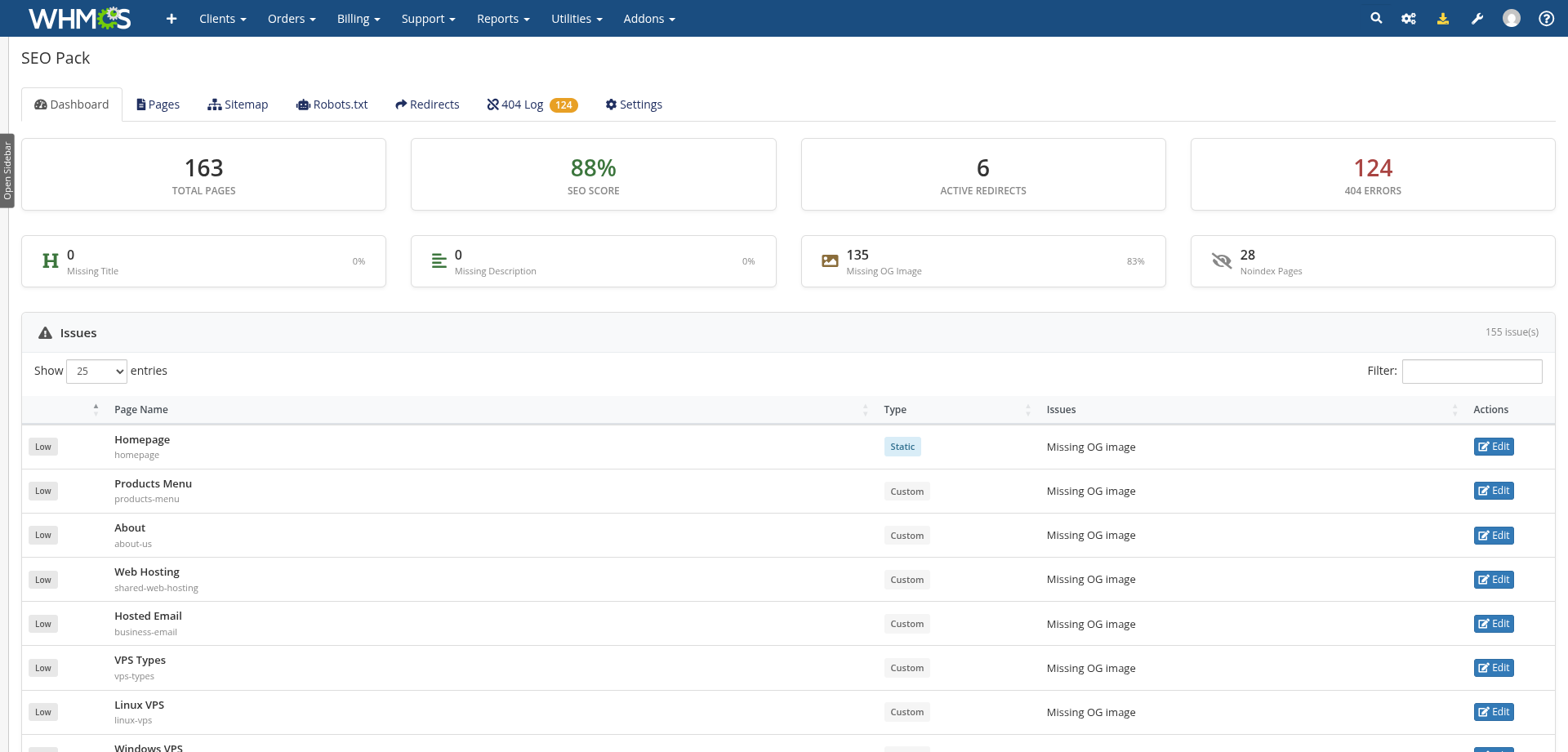Screen dimensions: 1568x752
Task: Click the user avatar icon
Action: click(1512, 18)
